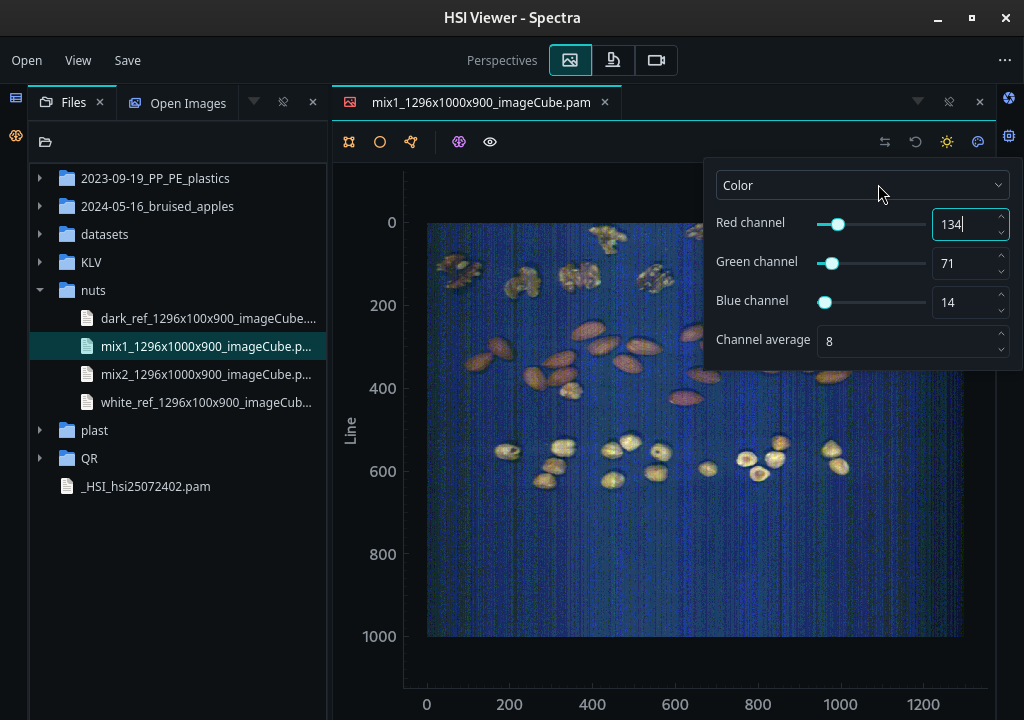Increment the Red channel value
Image resolution: width=1024 pixels, height=720 pixels.
point(1001,217)
